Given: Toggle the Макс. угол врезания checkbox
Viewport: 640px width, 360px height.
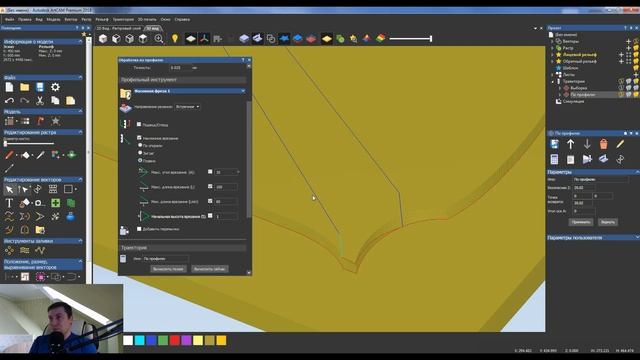Looking at the screenshot, I should (210, 172).
